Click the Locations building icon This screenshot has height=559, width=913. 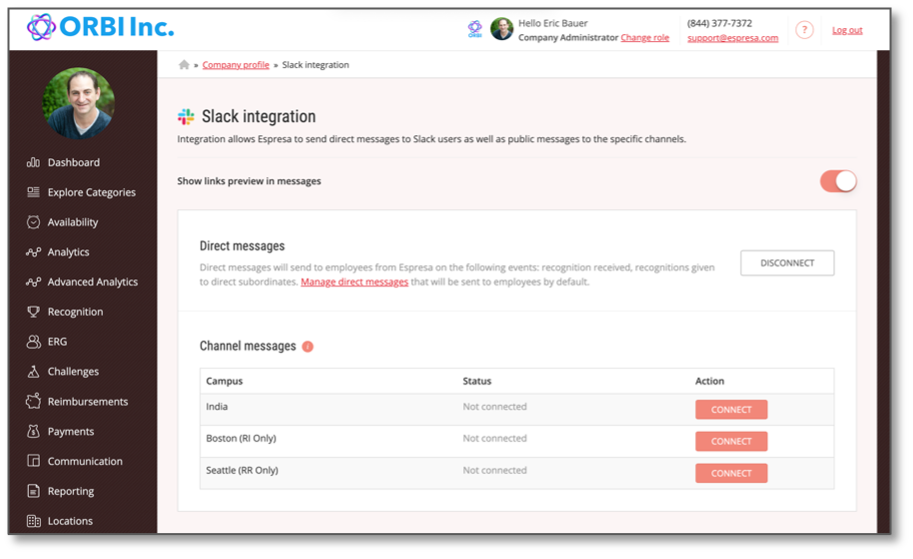point(33,521)
